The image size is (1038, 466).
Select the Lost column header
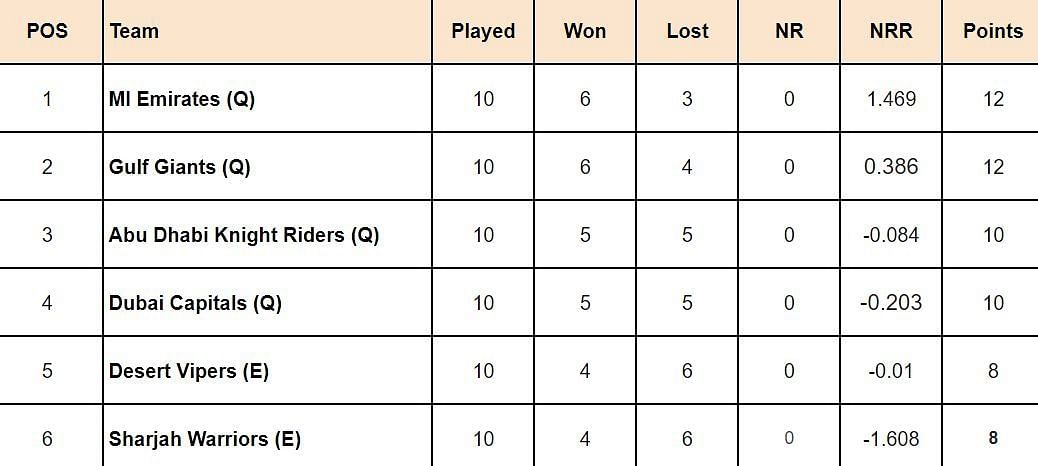click(687, 31)
